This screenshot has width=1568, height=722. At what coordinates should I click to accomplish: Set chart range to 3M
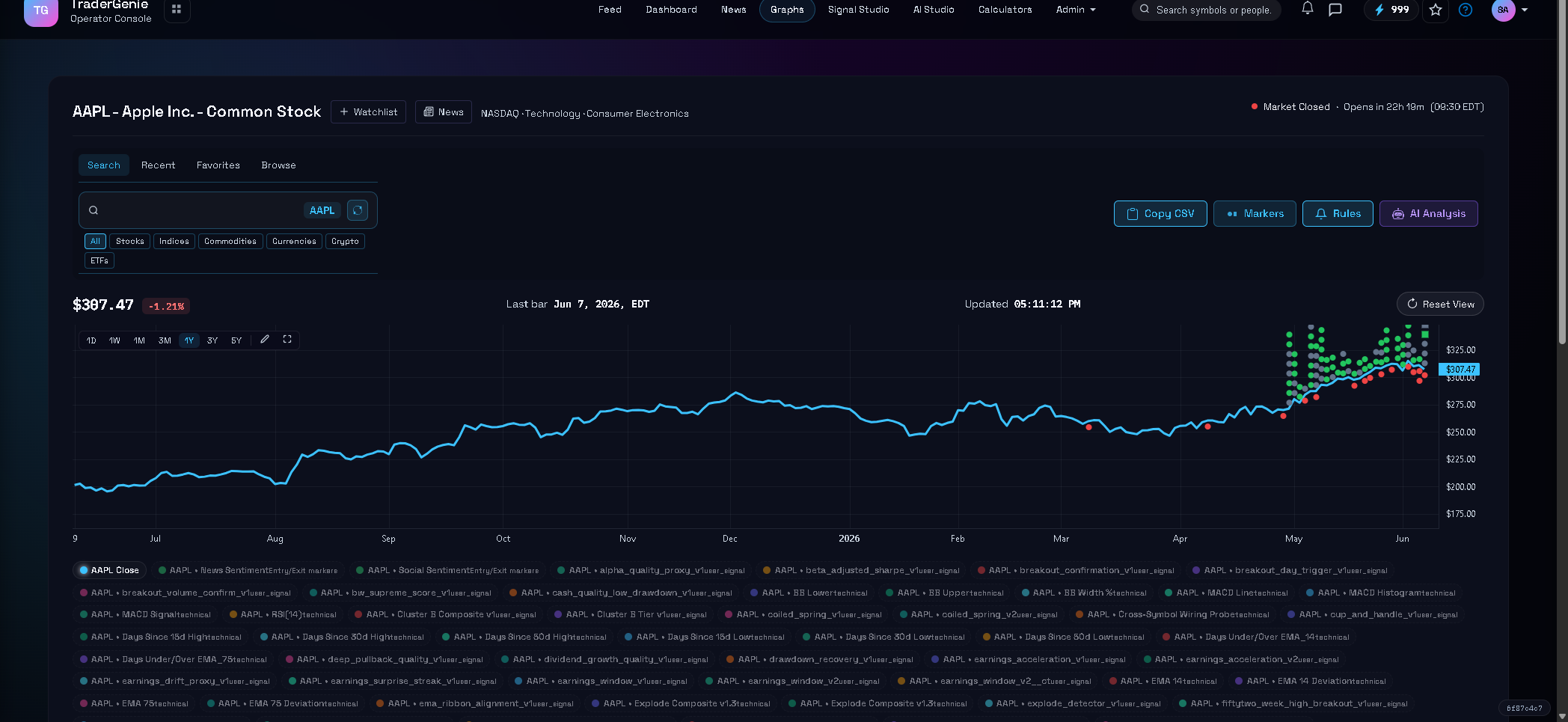click(x=165, y=340)
